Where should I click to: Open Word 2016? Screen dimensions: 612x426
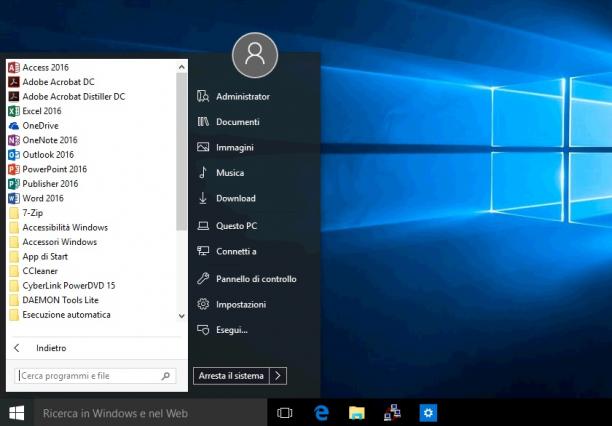click(36, 198)
